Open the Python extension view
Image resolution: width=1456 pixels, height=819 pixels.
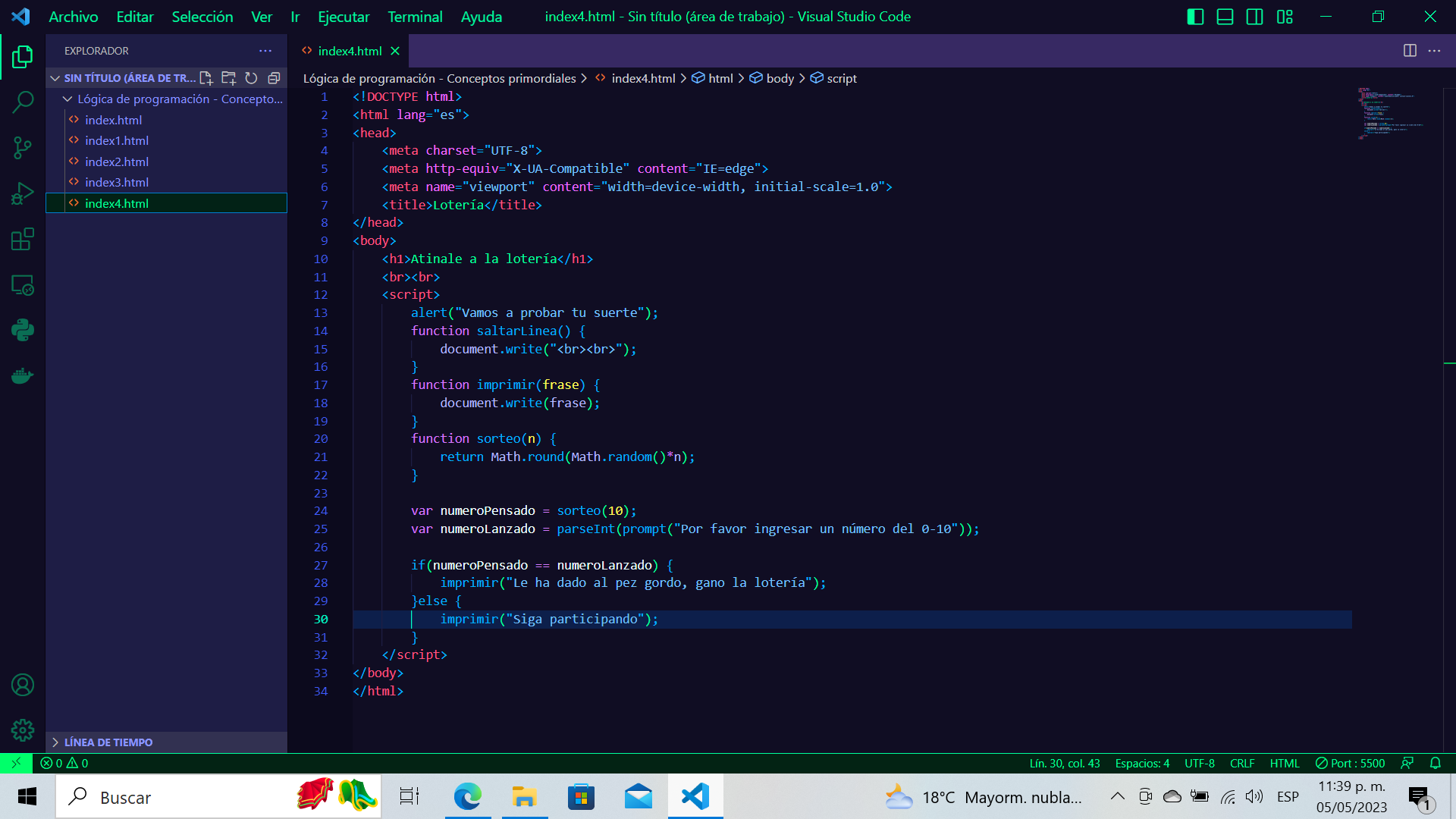[23, 330]
